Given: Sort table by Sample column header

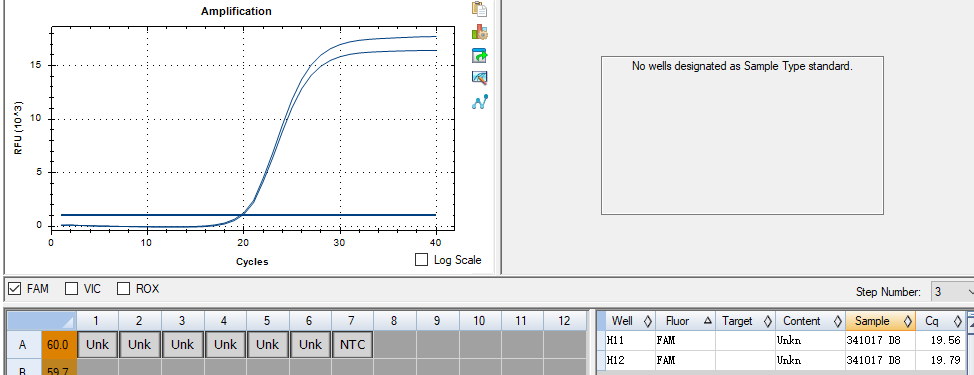Looking at the screenshot, I should pyautogui.click(x=880, y=321).
